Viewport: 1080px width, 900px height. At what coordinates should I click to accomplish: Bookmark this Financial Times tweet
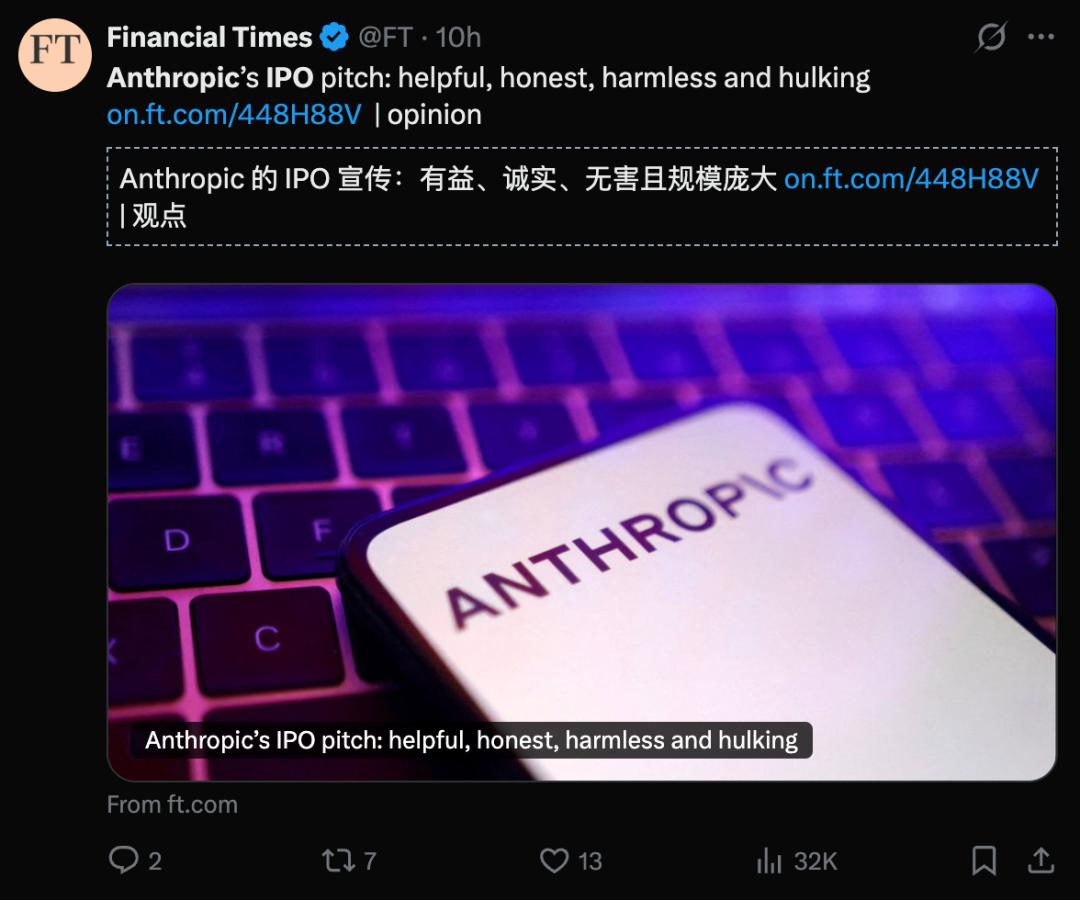pyautogui.click(x=984, y=860)
